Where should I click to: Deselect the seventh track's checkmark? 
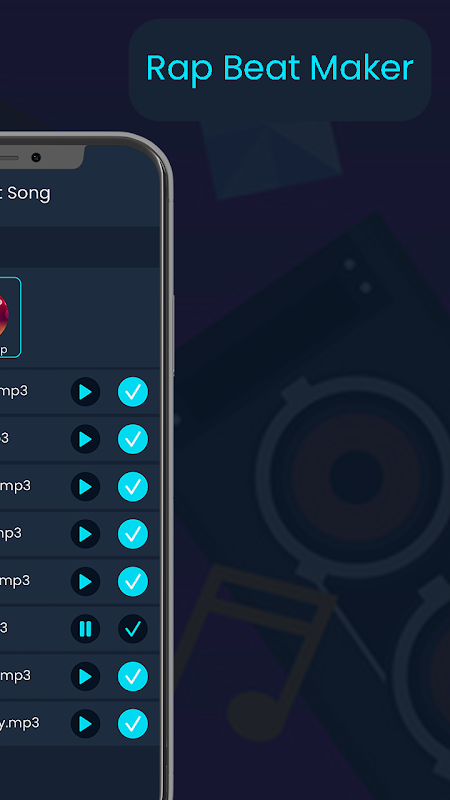(x=133, y=677)
